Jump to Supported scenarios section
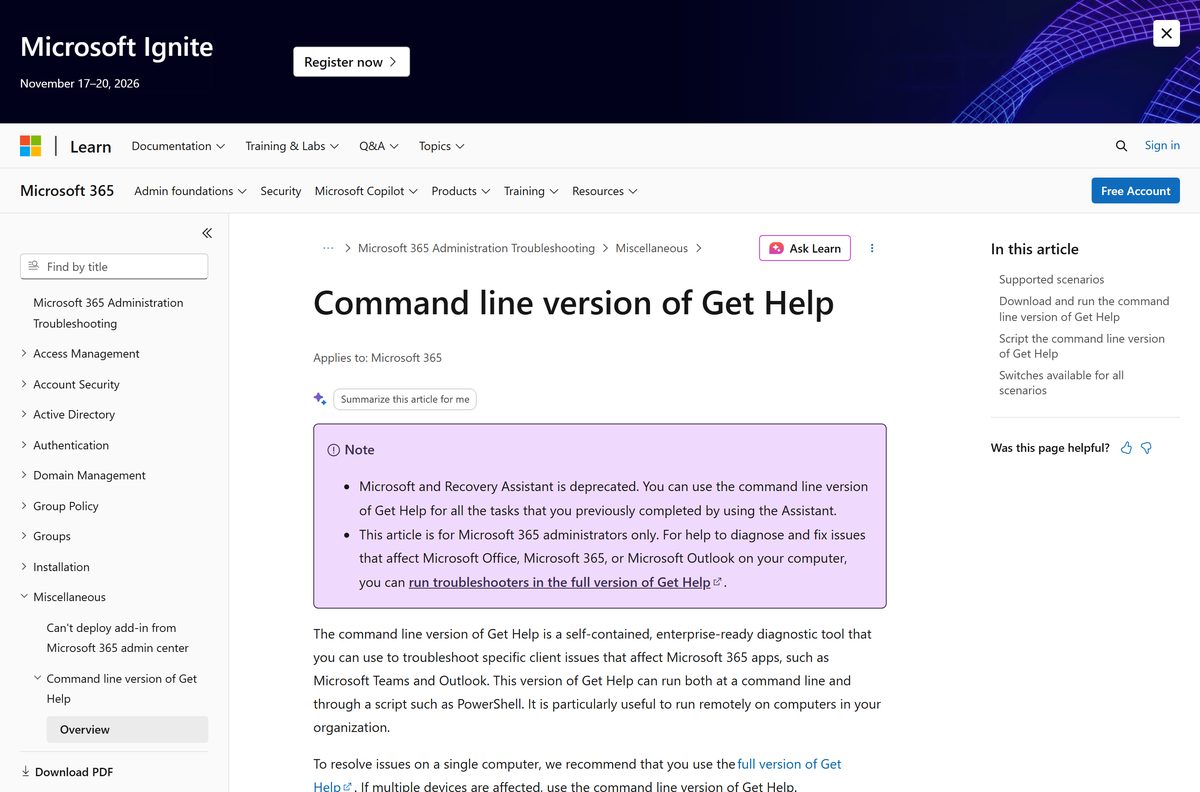This screenshot has height=792, width=1200. (x=1051, y=279)
